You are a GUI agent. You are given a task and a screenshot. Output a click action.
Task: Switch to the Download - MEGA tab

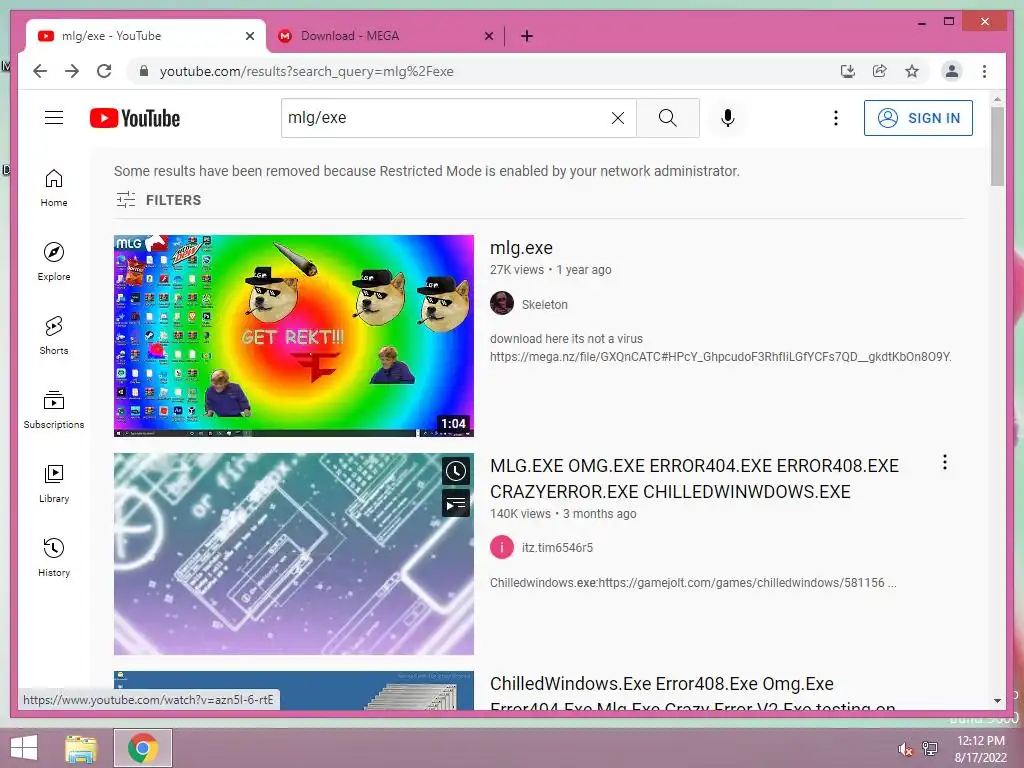385,36
